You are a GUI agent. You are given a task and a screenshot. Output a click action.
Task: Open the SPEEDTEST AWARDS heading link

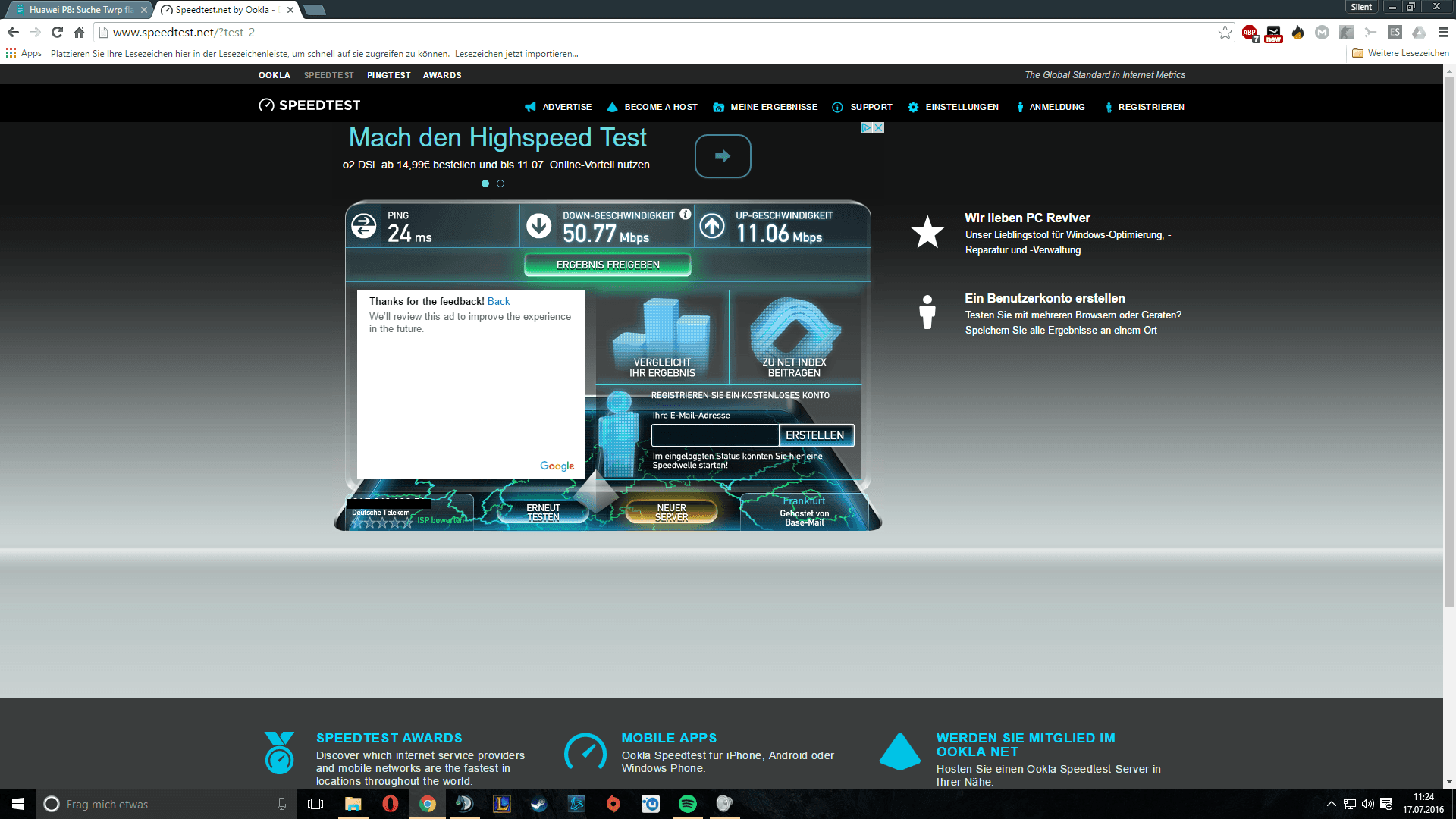pos(389,738)
